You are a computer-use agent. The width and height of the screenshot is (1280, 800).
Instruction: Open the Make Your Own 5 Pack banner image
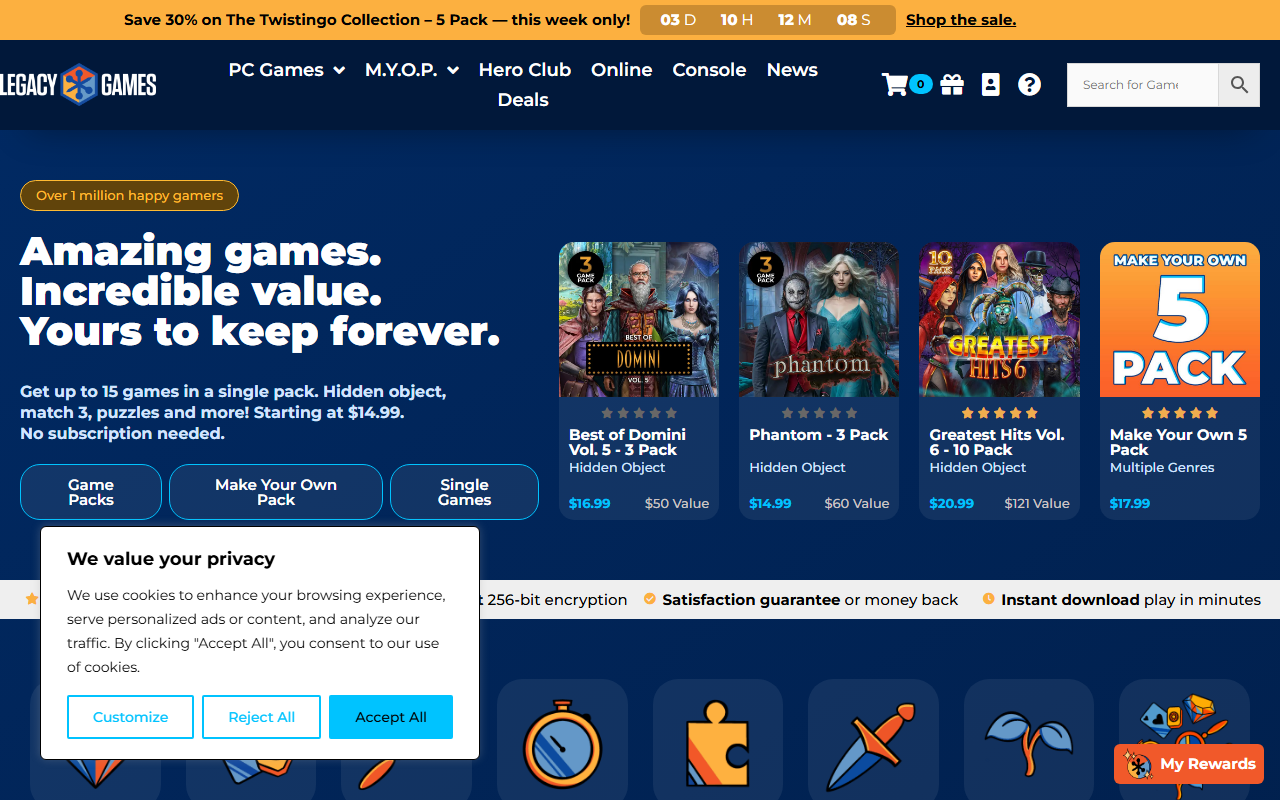(x=1180, y=320)
